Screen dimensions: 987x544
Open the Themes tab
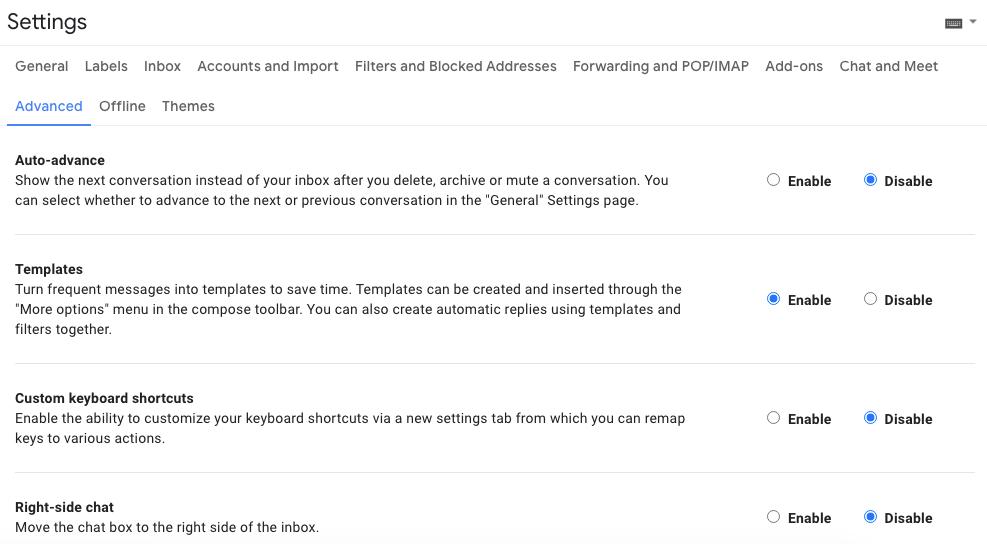[188, 106]
